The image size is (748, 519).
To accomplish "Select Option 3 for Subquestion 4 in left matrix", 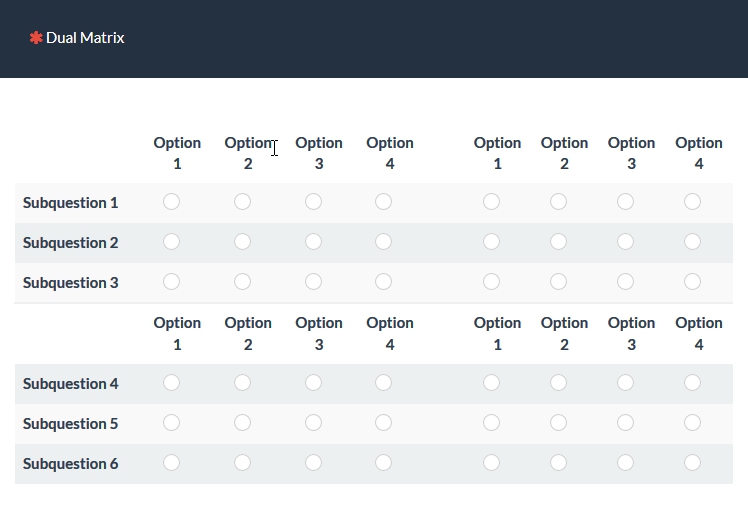I will pos(313,383).
